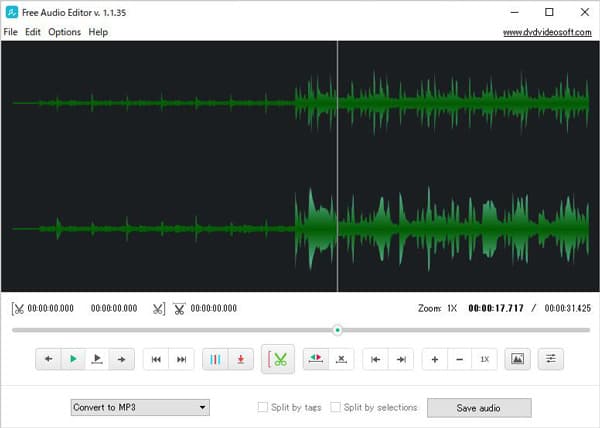
Task: Click the scissors icon with overline
Action: 179,308
